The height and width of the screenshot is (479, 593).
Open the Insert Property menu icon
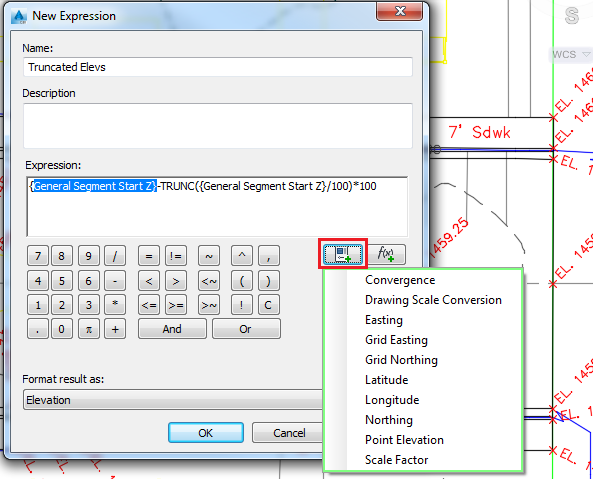(343, 254)
